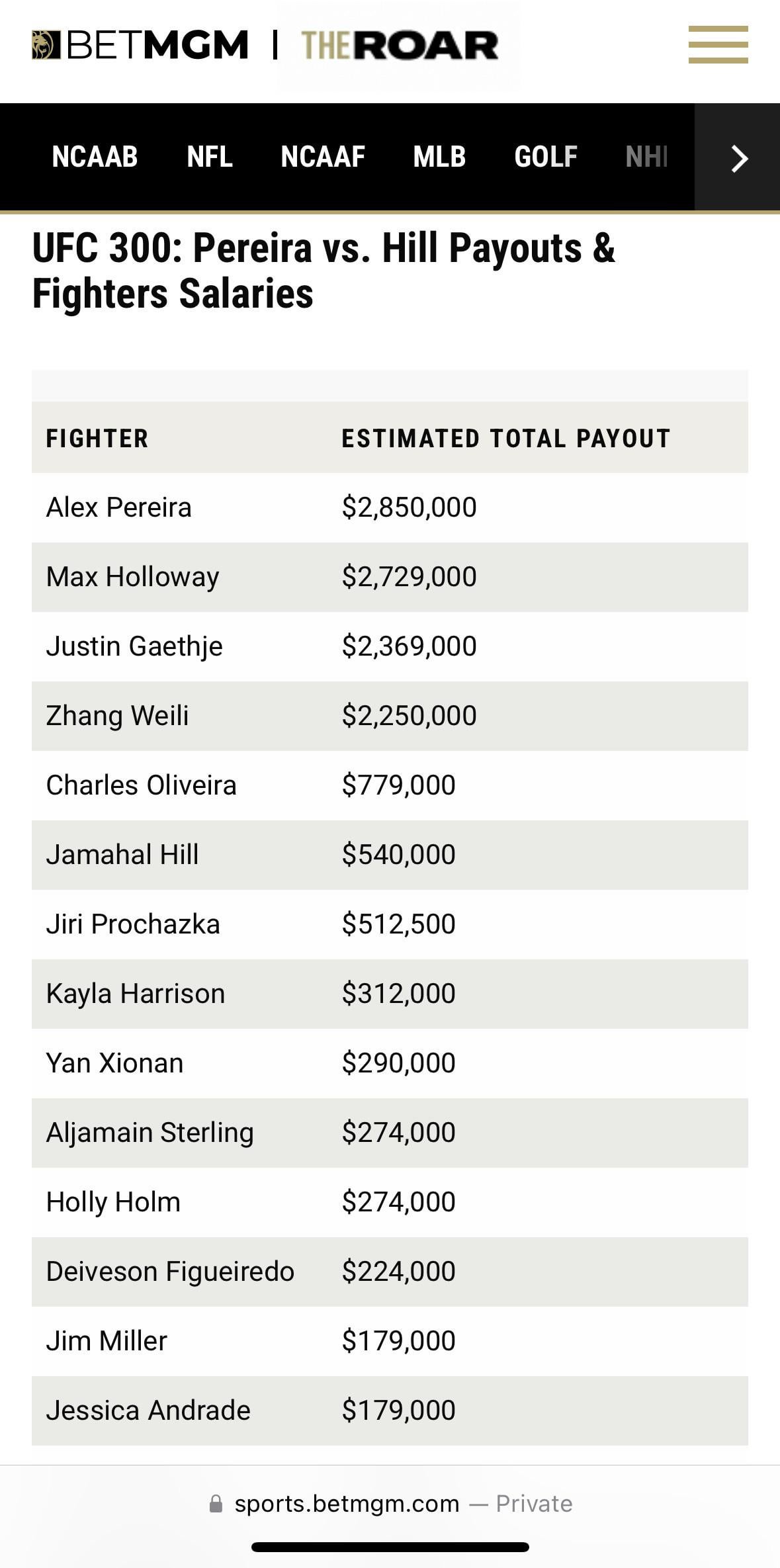The height and width of the screenshot is (1568, 780).
Task: Open the hamburger navigation menu
Action: point(718,46)
